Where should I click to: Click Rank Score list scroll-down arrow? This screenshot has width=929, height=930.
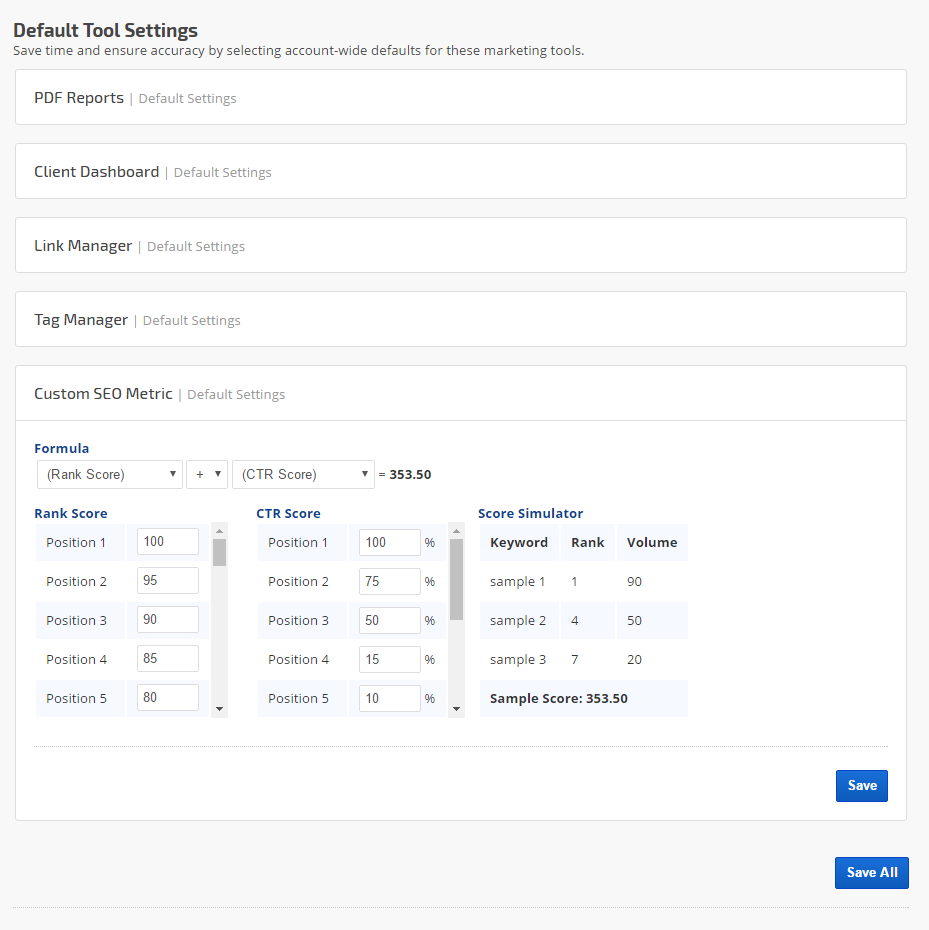click(x=220, y=709)
